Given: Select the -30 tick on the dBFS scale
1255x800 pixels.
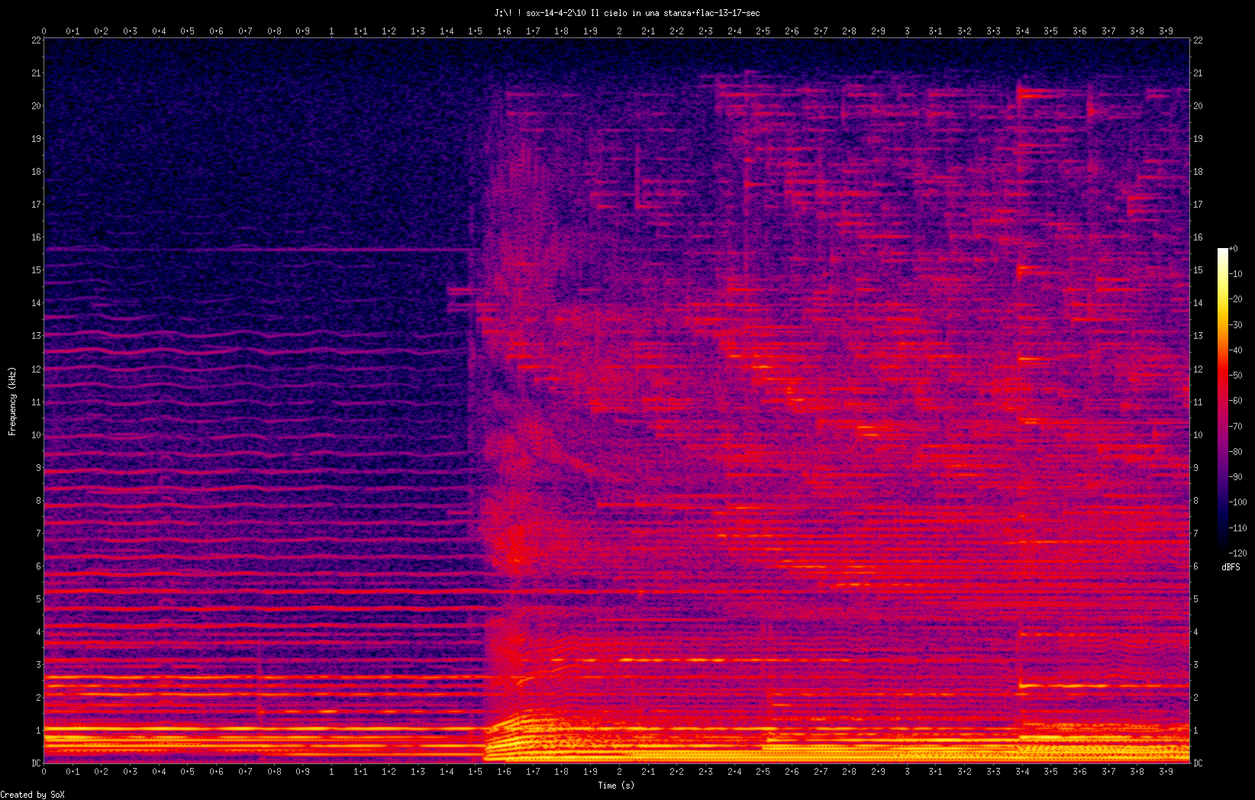Looking at the screenshot, I should tap(1236, 324).
